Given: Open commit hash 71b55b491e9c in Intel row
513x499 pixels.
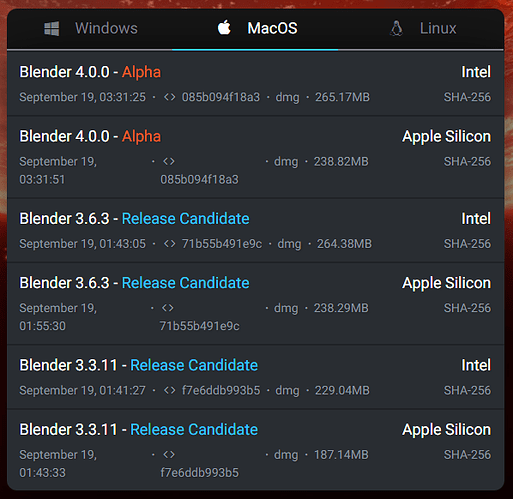Looking at the screenshot, I should [222, 244].
